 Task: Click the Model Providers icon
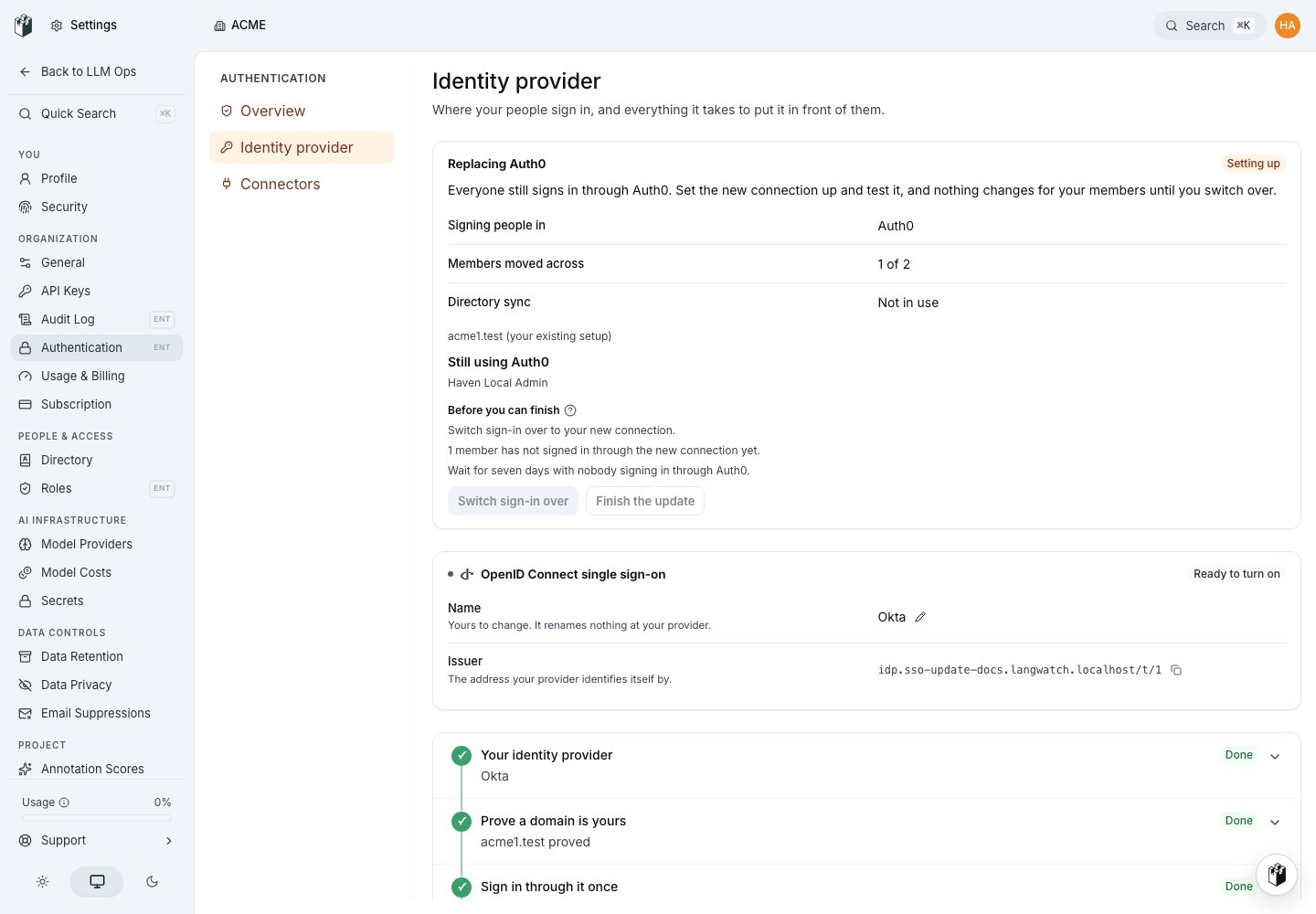[x=26, y=544]
